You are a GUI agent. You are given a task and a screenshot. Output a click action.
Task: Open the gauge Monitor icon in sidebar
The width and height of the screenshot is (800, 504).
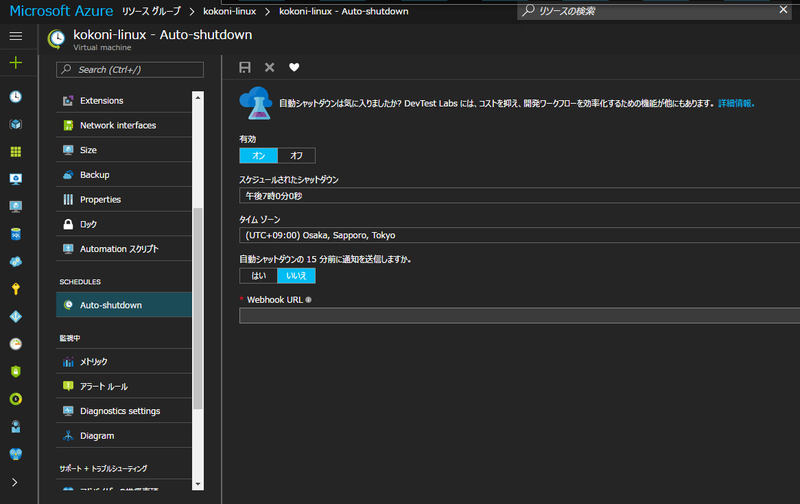tap(16, 344)
